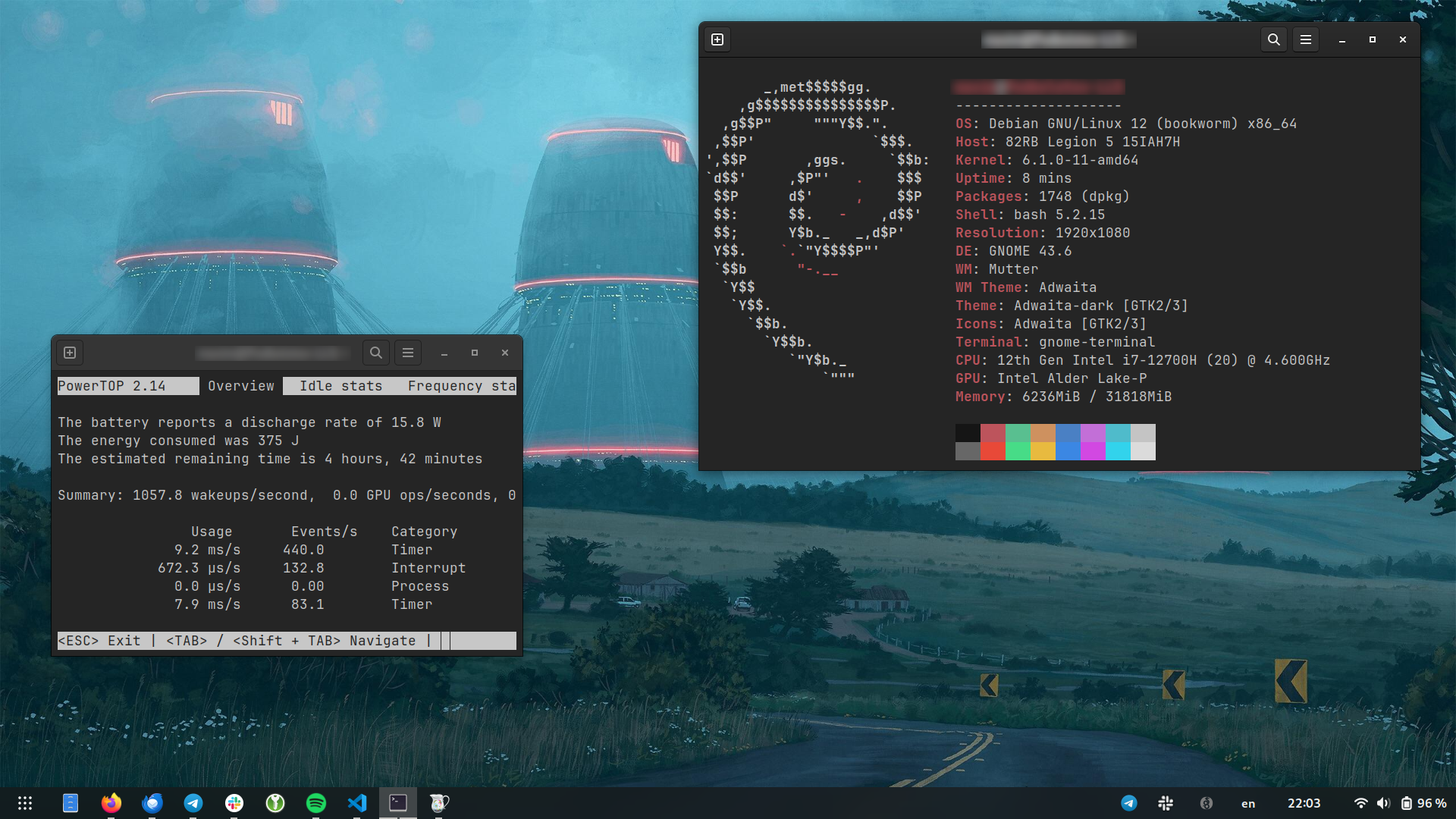Click the 'discharge rate of 15.8 W' line
This screenshot has height=819, width=1456.
click(x=249, y=422)
